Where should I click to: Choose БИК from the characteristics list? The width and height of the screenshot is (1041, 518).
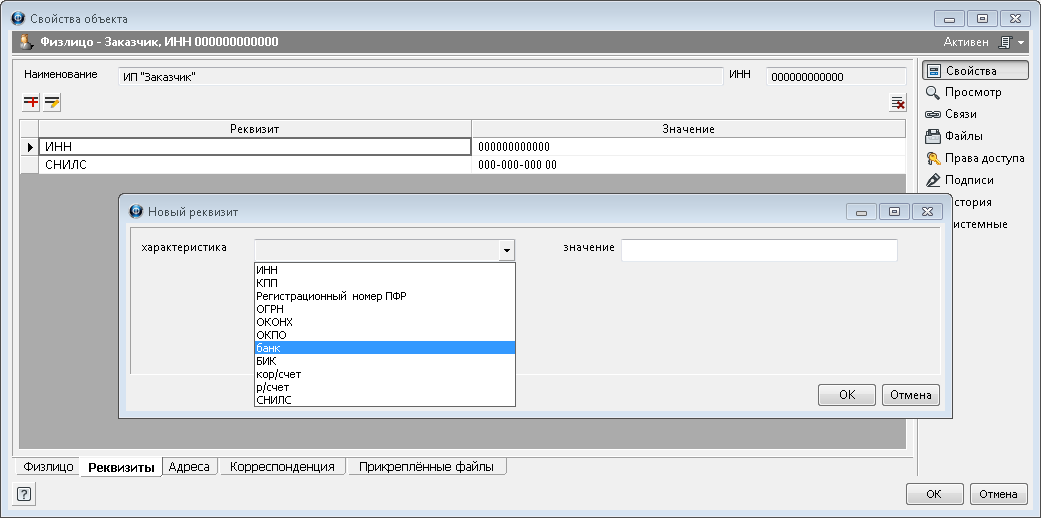tap(385, 361)
